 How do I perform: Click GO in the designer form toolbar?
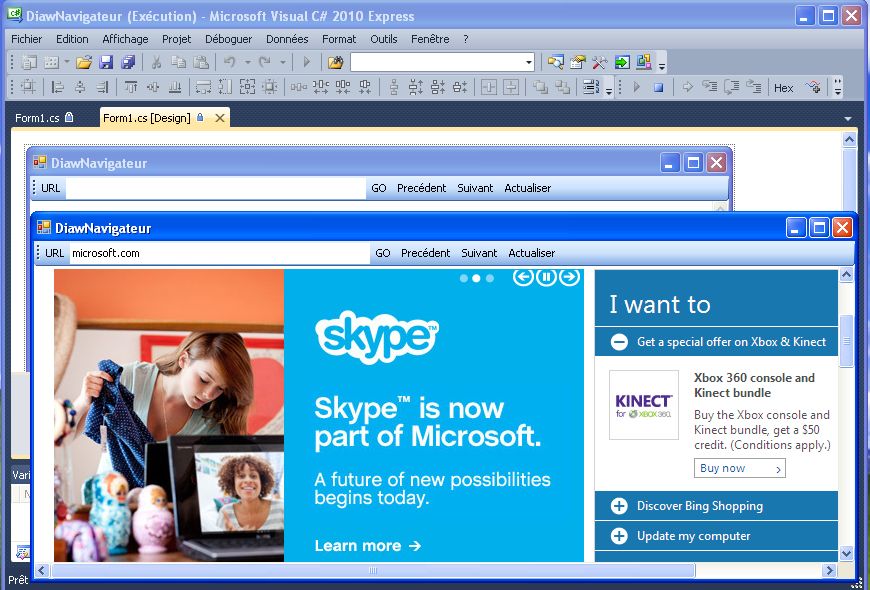coord(379,188)
